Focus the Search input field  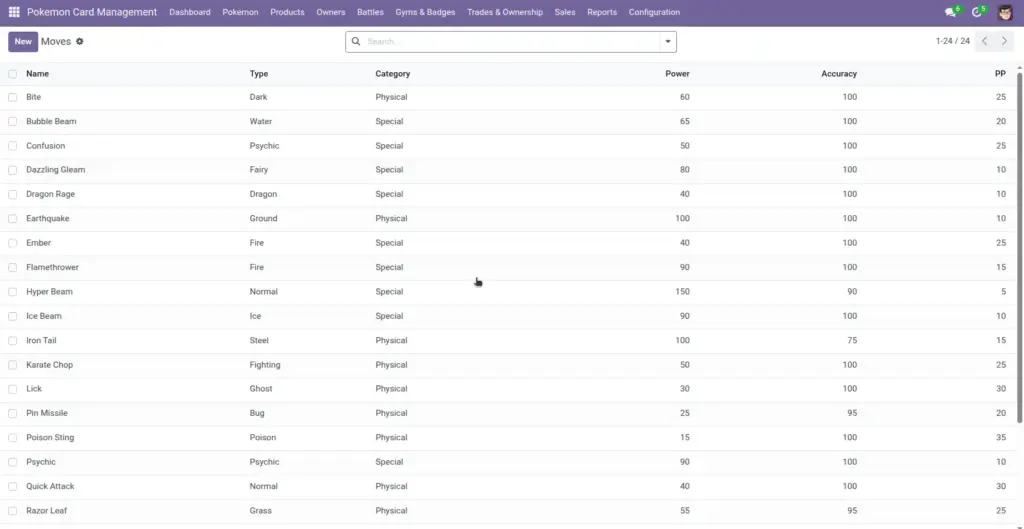pos(511,41)
